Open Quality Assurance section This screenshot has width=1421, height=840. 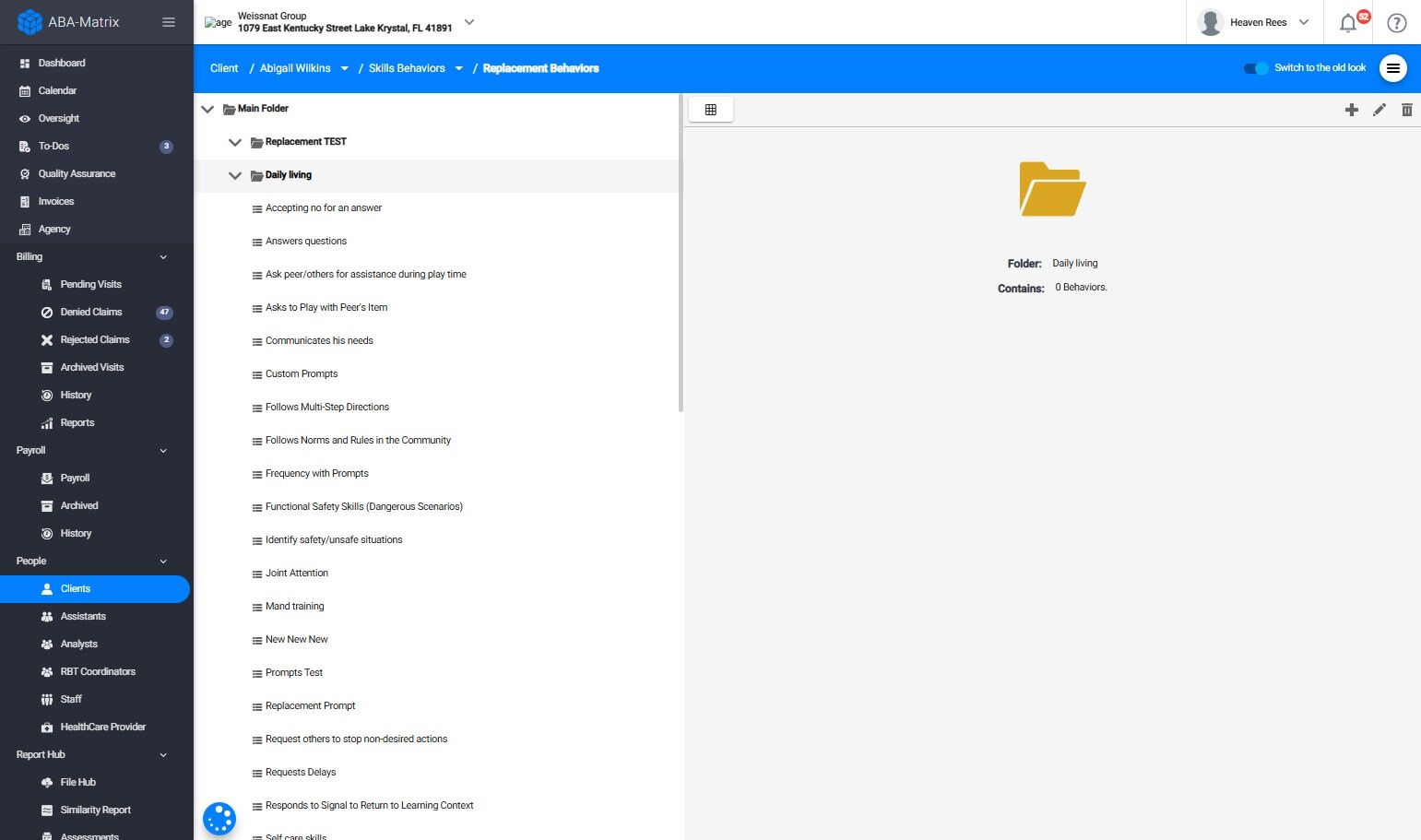(77, 173)
